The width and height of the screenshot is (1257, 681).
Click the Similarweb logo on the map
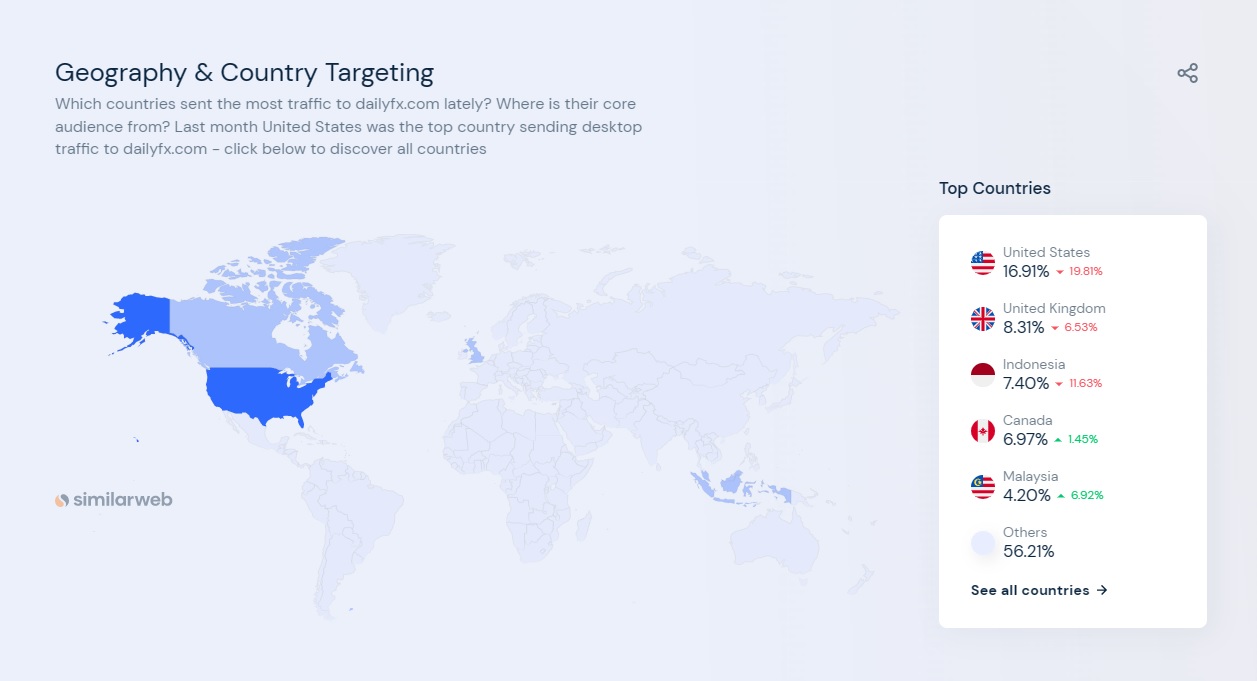tap(113, 500)
